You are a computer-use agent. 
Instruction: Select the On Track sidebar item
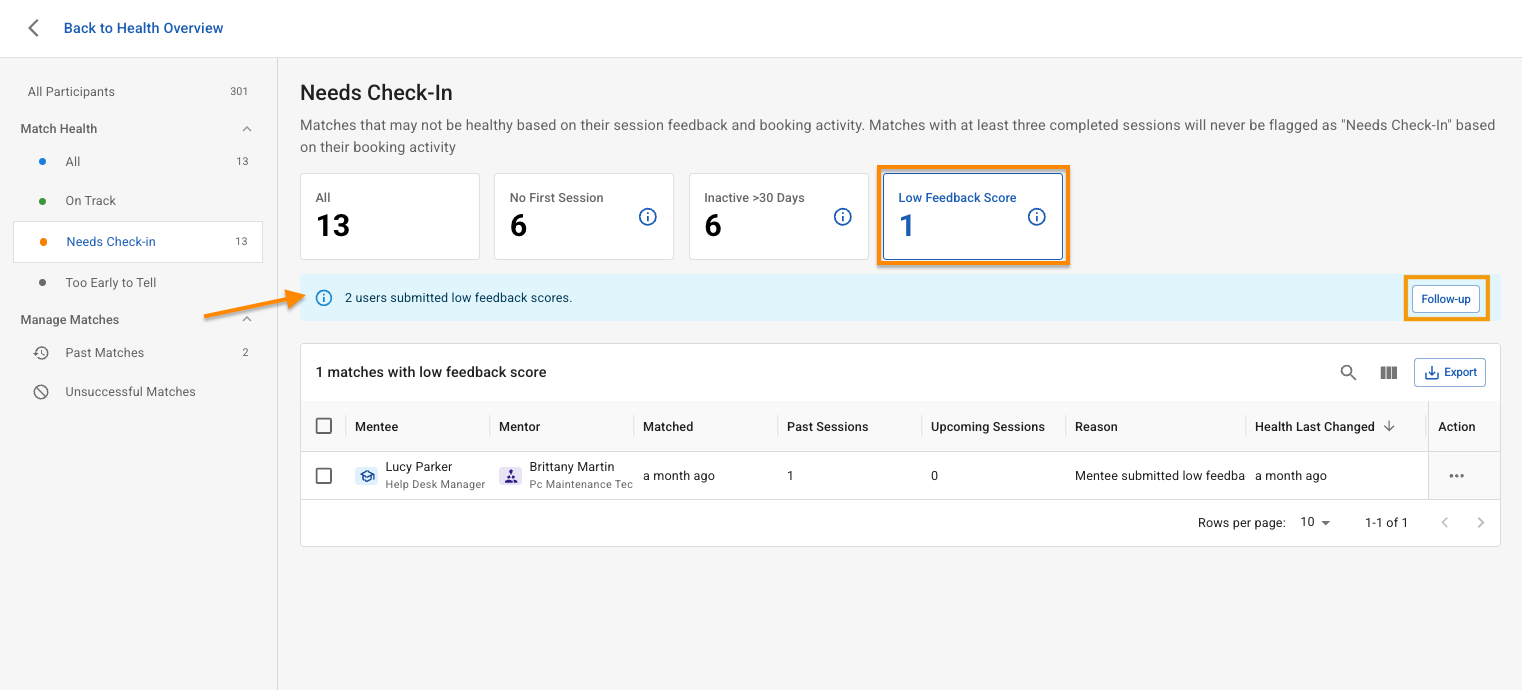pos(91,201)
